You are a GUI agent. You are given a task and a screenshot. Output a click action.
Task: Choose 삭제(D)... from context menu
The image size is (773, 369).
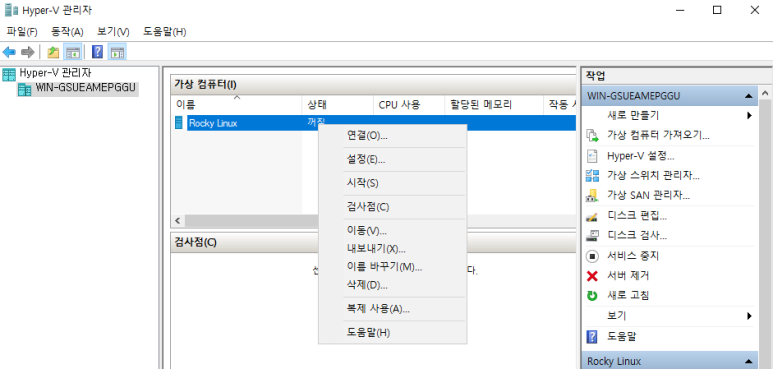click(x=392, y=285)
